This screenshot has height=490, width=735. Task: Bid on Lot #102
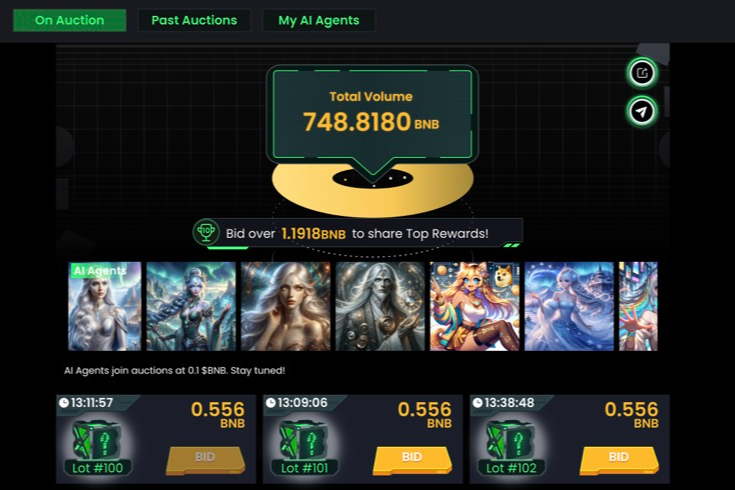click(x=619, y=460)
